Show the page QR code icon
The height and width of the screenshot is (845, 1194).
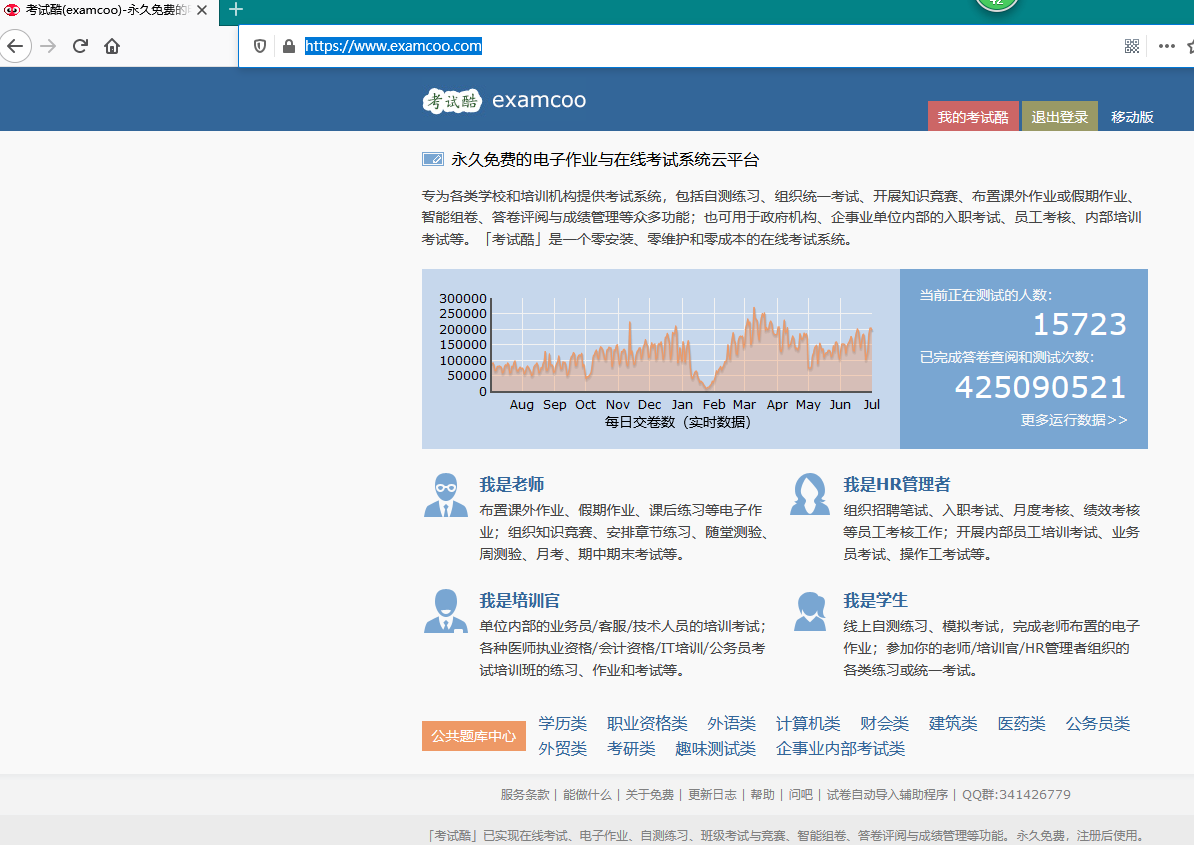point(1132,46)
